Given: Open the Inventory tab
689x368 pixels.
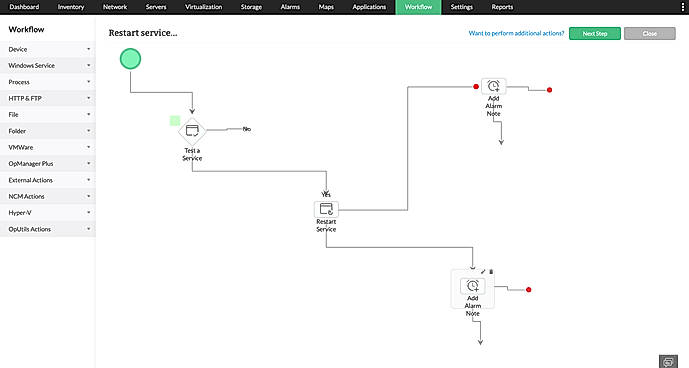Looking at the screenshot, I should click(x=71, y=7).
